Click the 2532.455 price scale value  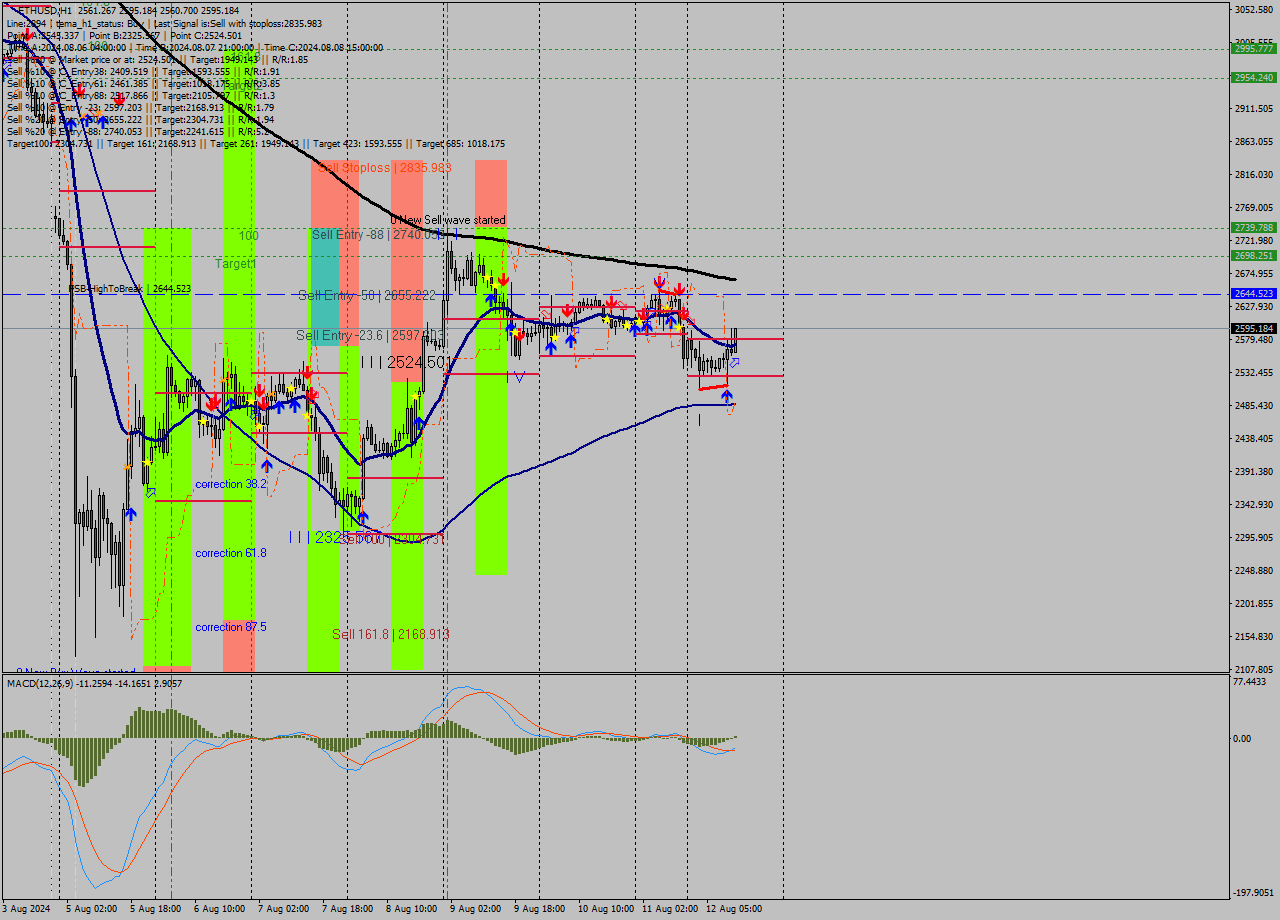pos(1254,373)
